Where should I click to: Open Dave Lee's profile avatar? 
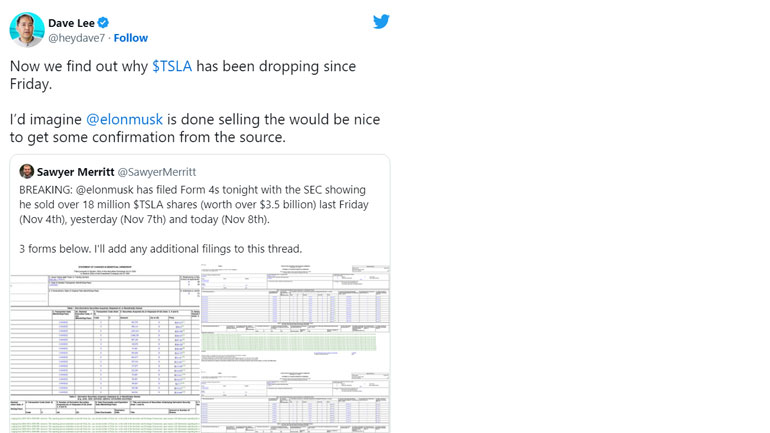pos(27,29)
